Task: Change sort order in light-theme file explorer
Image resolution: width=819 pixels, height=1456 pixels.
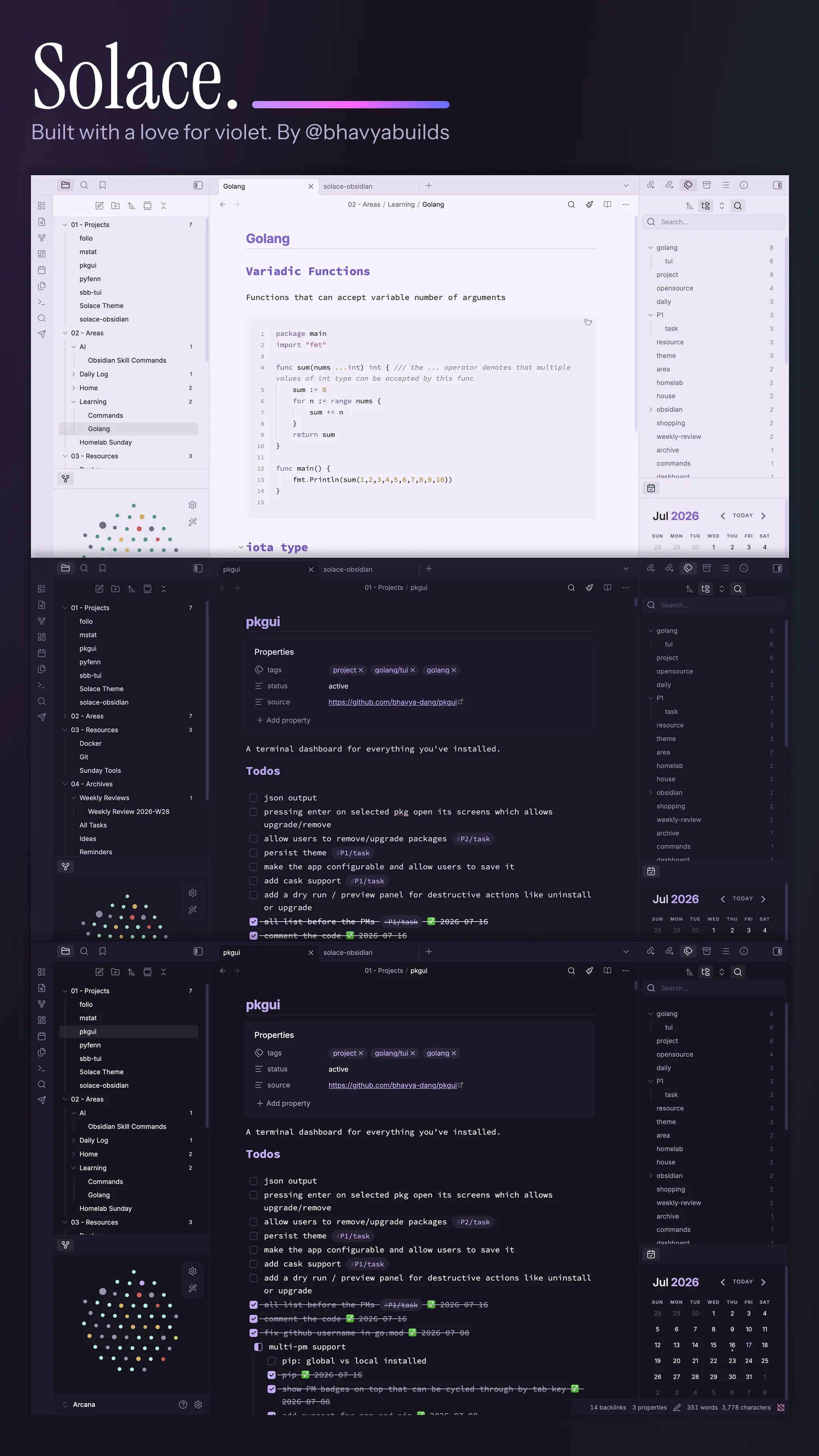Action: 131,206
